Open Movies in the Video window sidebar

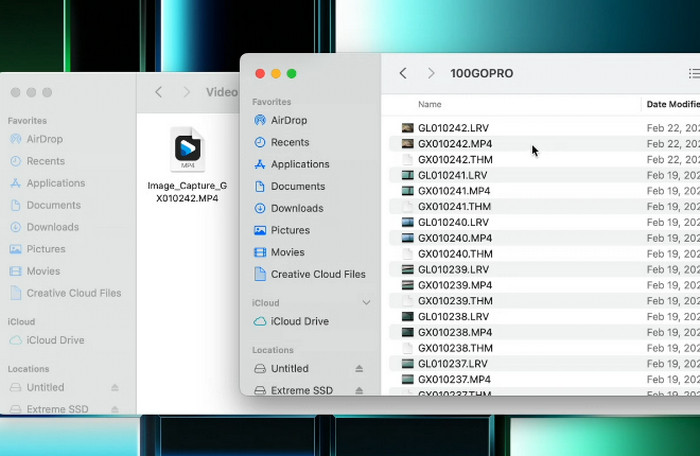35,271
